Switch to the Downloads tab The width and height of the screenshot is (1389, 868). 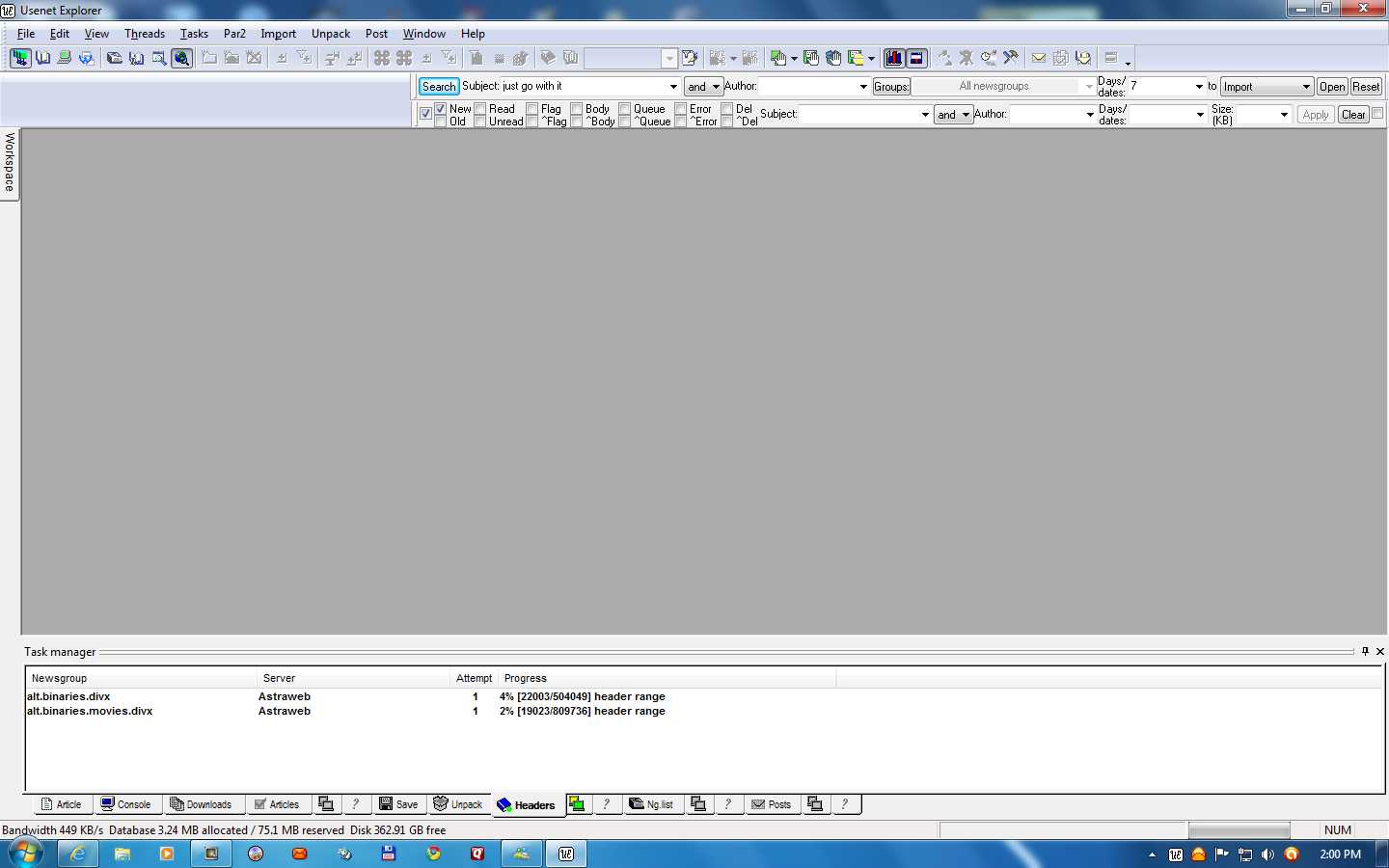[x=201, y=804]
